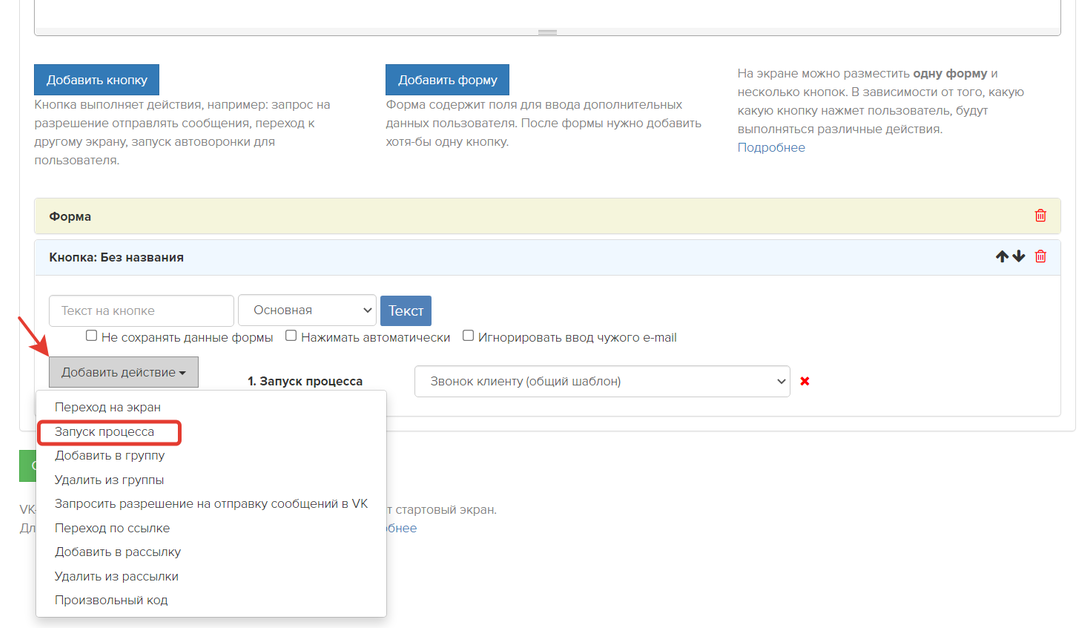Viewport: 1084px width, 628px height.
Task: Check Игнорировать ввод чужого e-mail option
Action: click(x=468, y=337)
